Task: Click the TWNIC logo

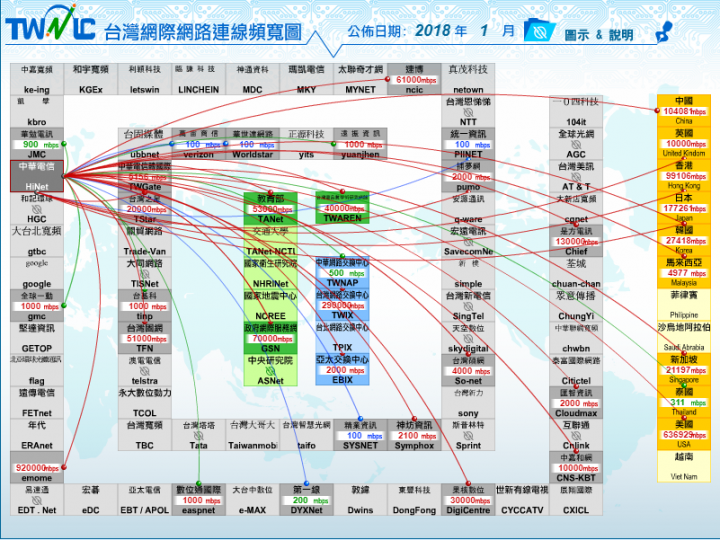Action: pyautogui.click(x=50, y=23)
